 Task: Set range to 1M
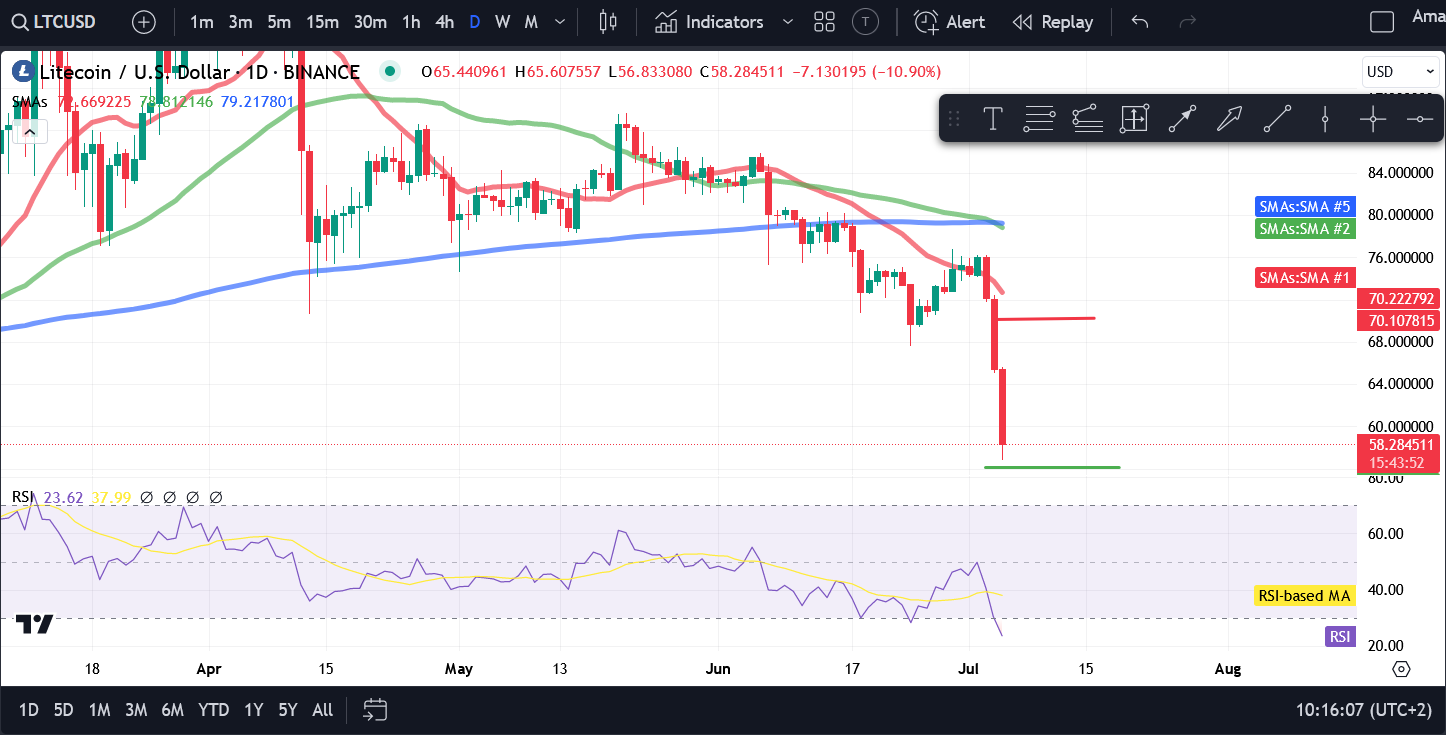point(99,710)
